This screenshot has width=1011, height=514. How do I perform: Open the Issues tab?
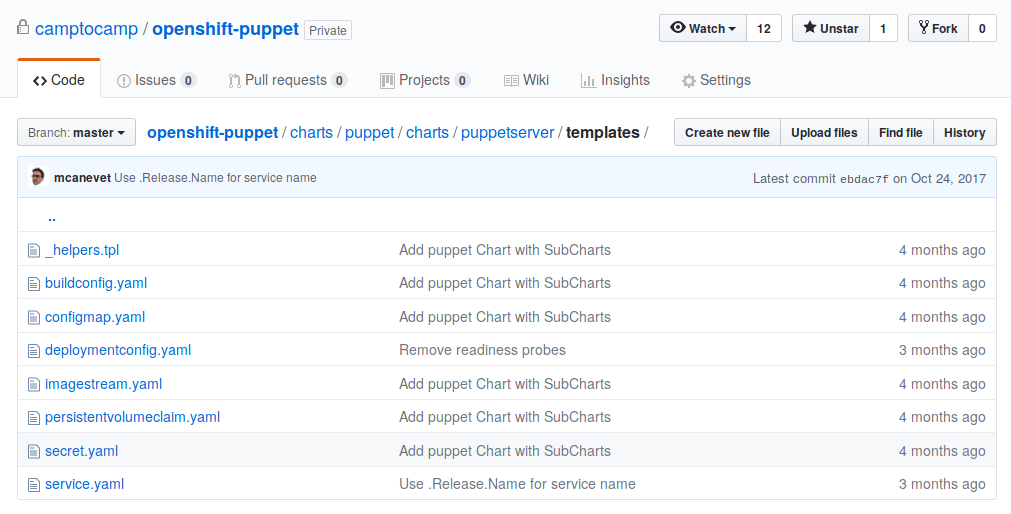[x=156, y=80]
